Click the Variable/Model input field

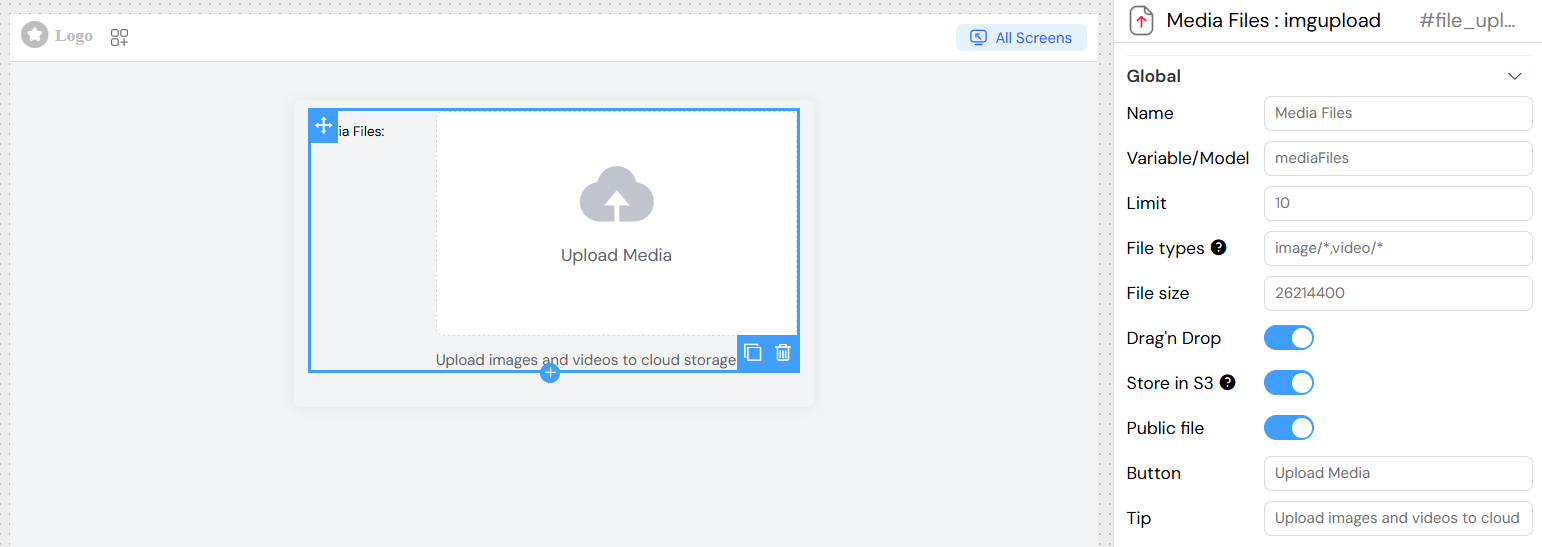pyautogui.click(x=1398, y=158)
